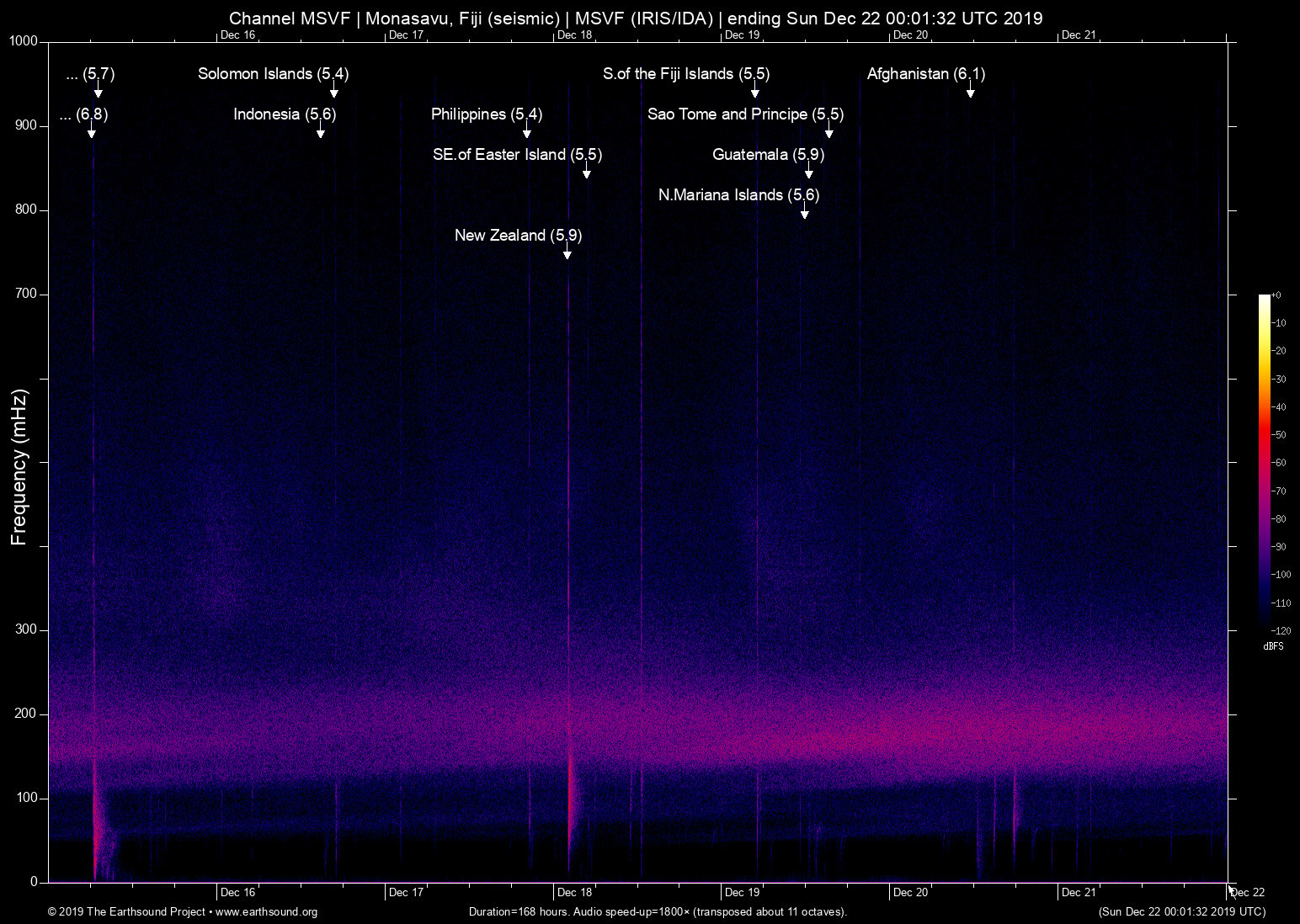The width and height of the screenshot is (1300, 924).
Task: Click the 200 frequency axis label
Action: [27, 714]
